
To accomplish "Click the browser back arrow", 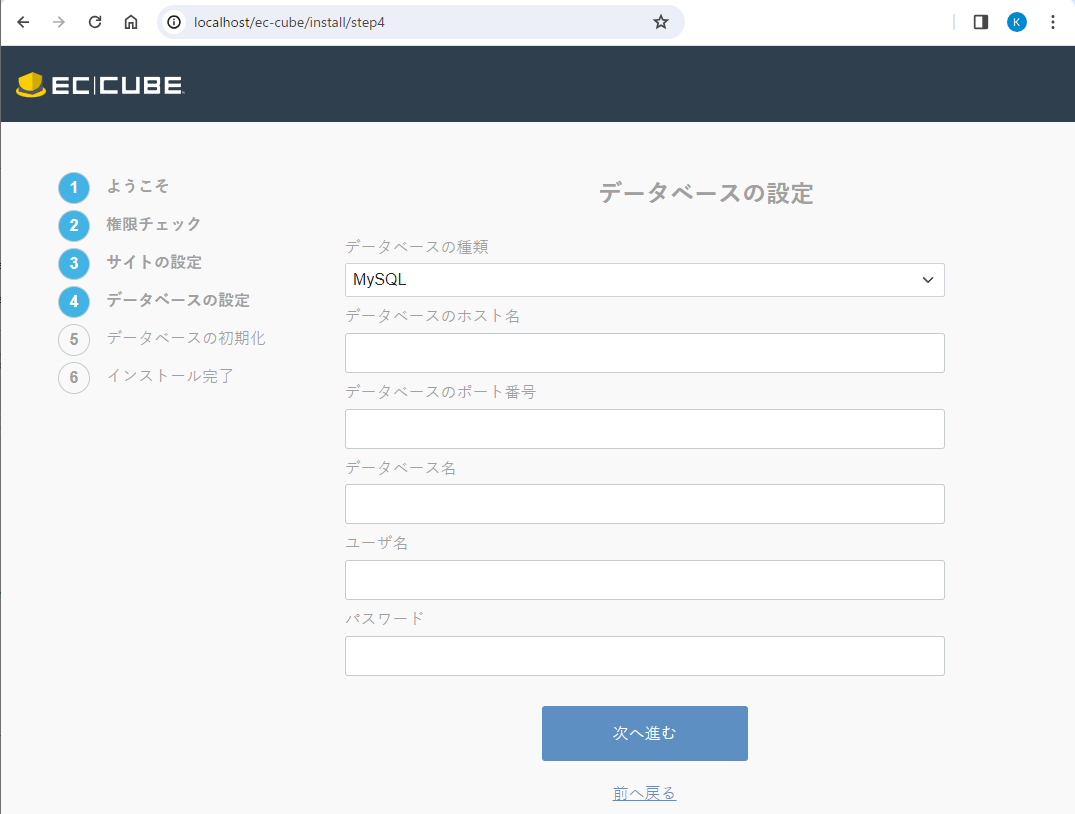I will (23, 22).
